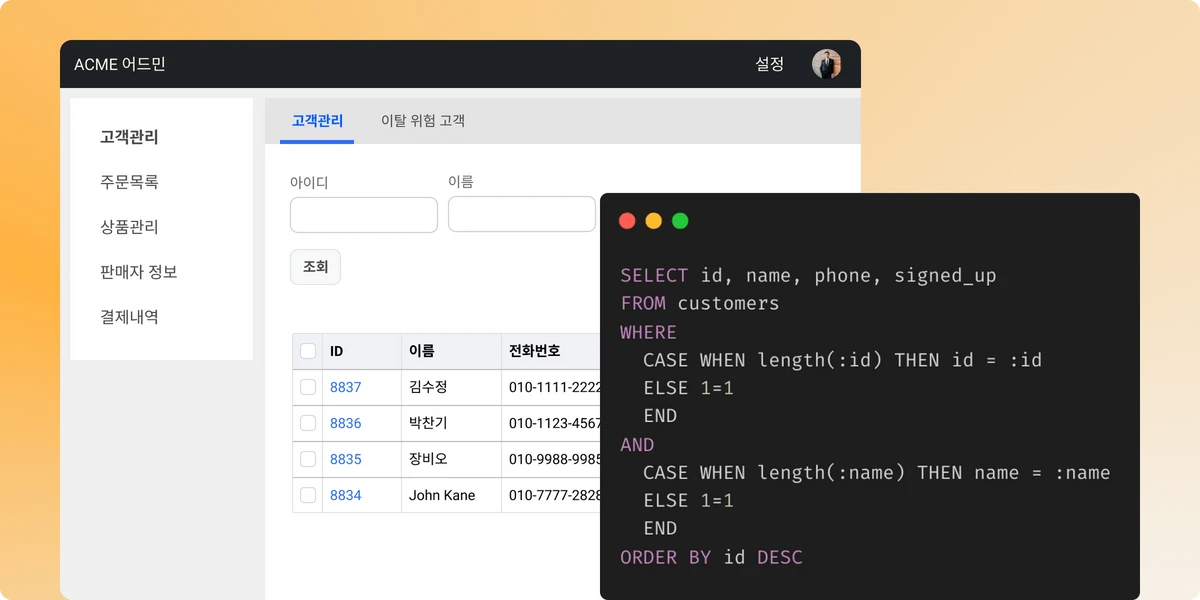
Task: Check the row for ID 8837
Action: (308, 387)
